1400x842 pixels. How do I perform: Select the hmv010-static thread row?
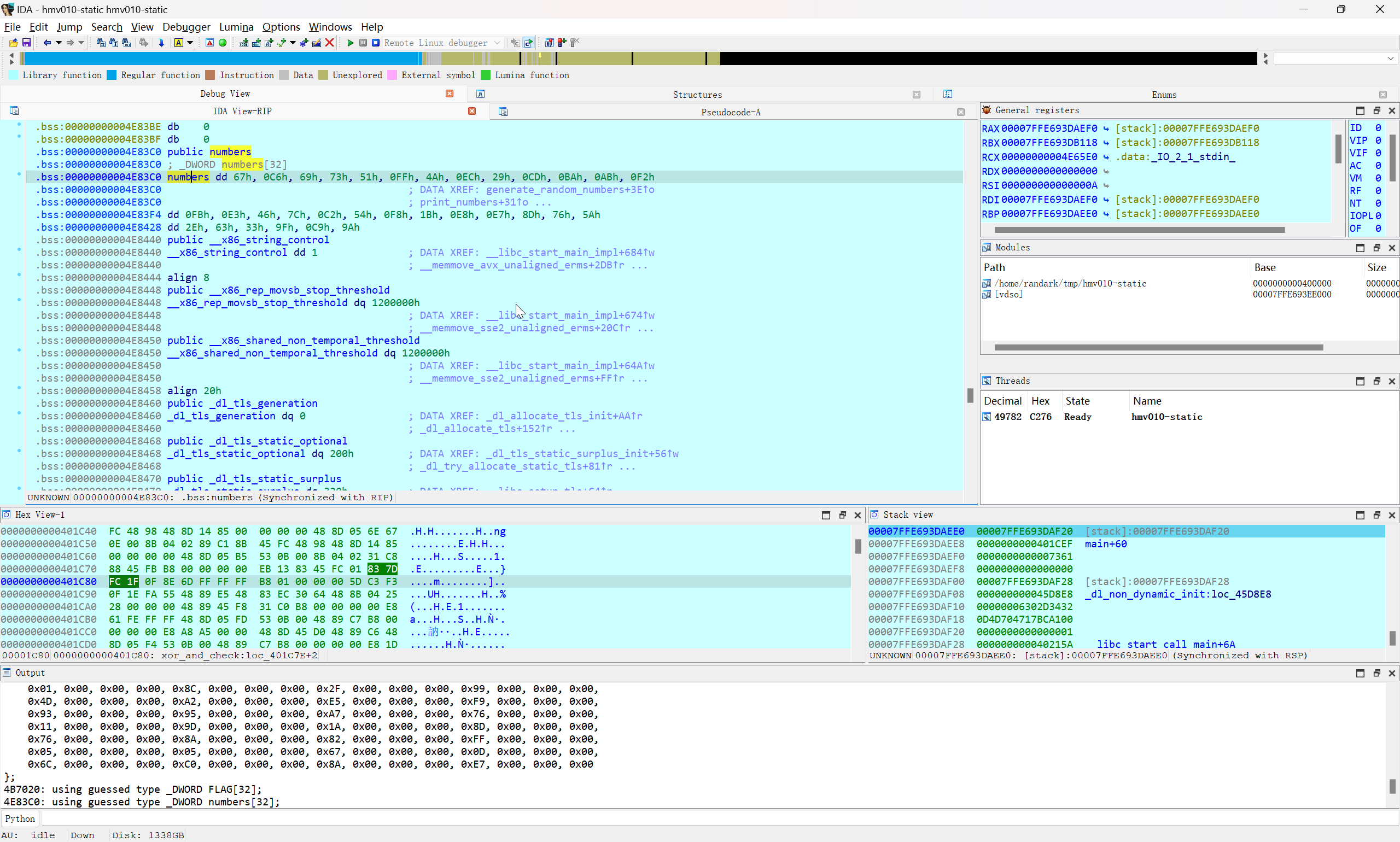1189,417
